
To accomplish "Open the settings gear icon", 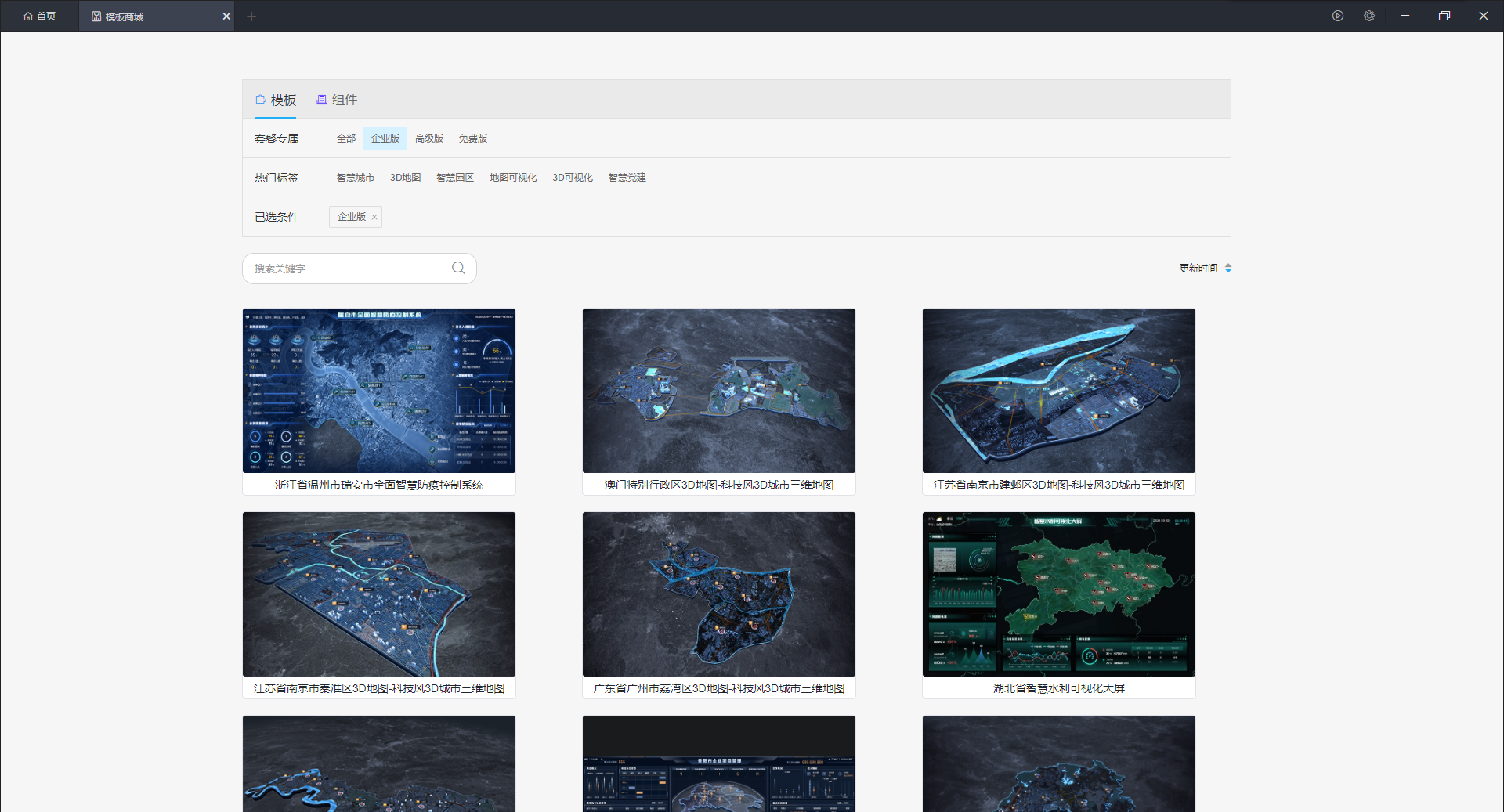I will (x=1369, y=16).
